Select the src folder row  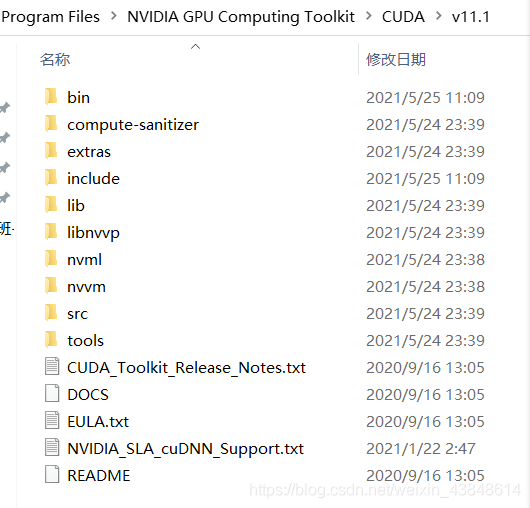[x=265, y=314]
